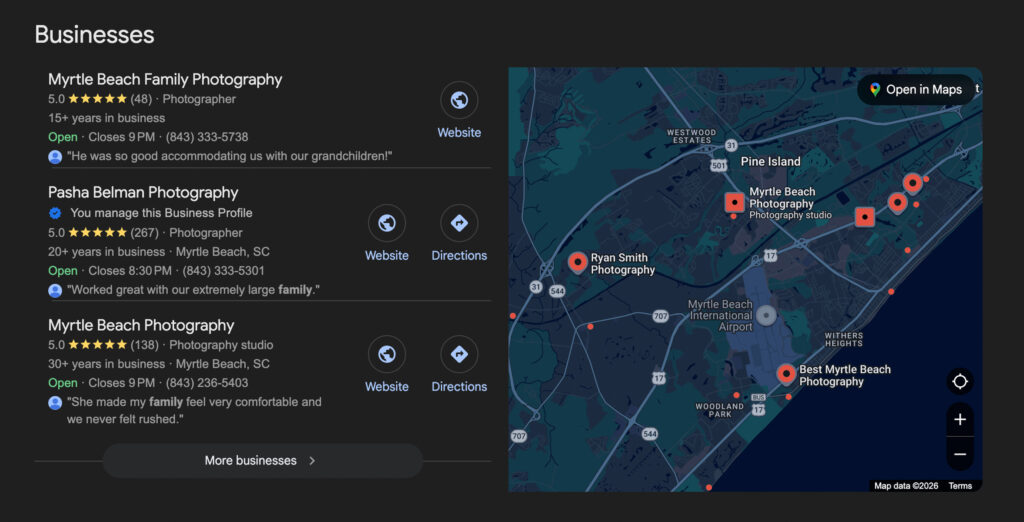Click the Myrtle Beach Photography studio map marker
The height and width of the screenshot is (522, 1024).
click(735, 202)
